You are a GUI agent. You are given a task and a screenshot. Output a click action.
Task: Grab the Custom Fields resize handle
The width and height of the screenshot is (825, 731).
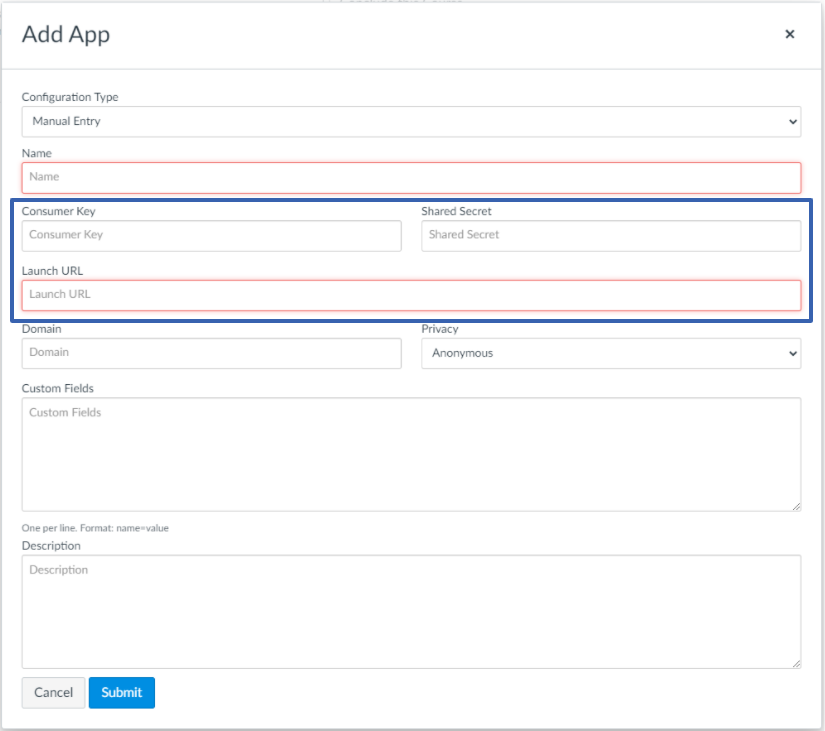pos(796,506)
